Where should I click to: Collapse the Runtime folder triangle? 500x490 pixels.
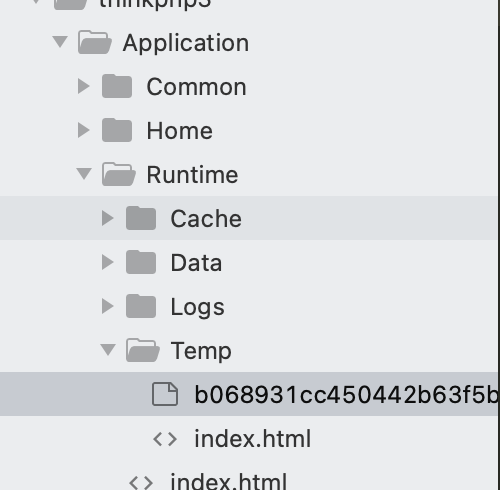point(84,174)
